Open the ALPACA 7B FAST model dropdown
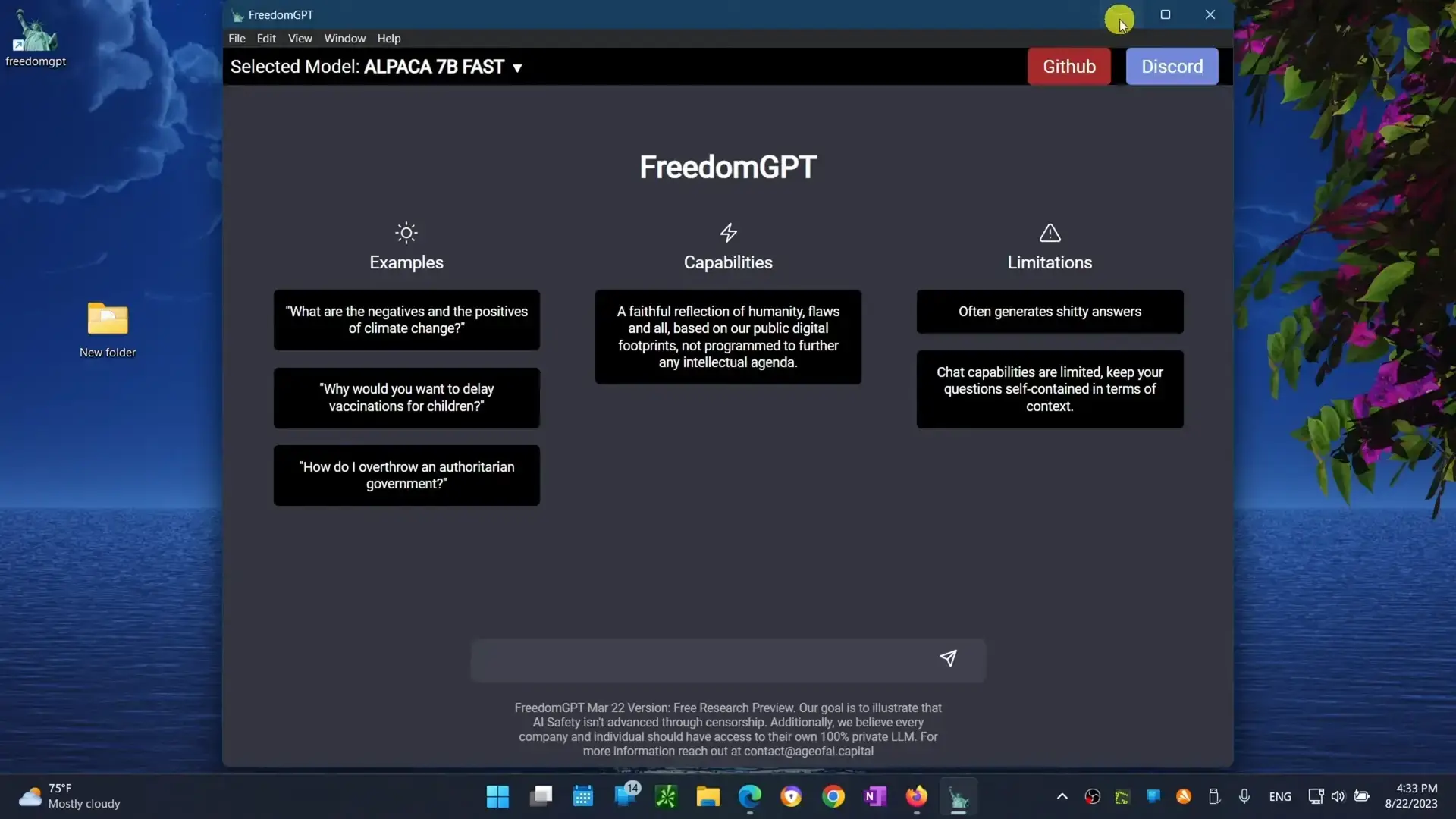 [518, 67]
